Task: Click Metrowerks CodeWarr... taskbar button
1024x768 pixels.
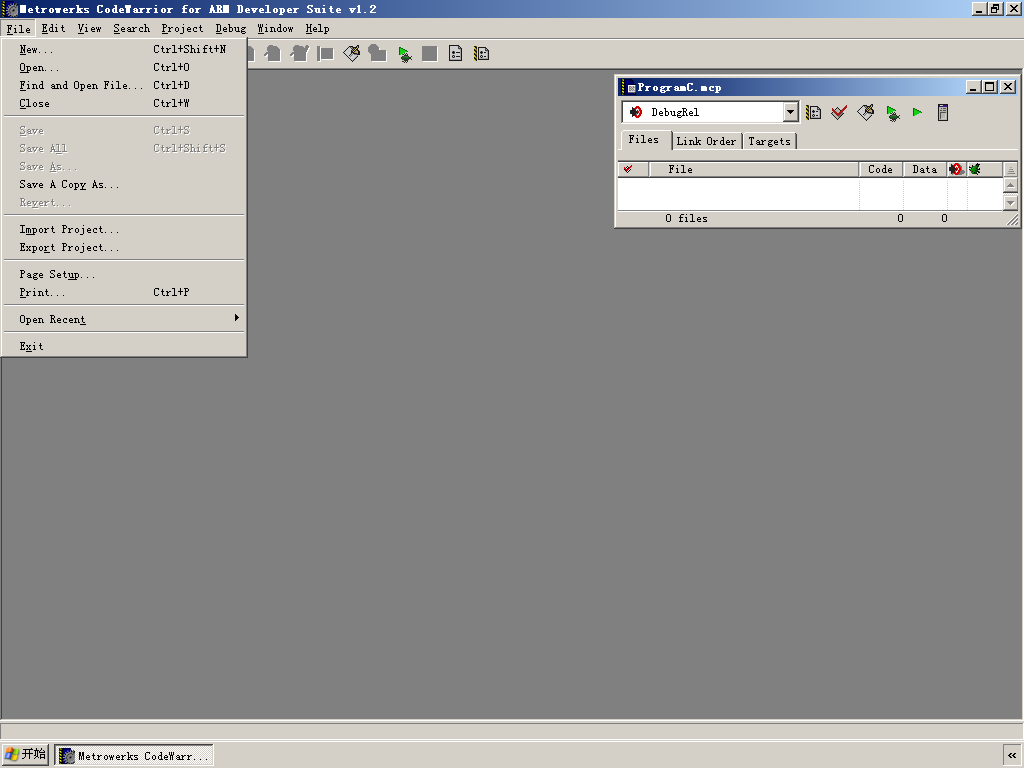Action: pos(134,756)
